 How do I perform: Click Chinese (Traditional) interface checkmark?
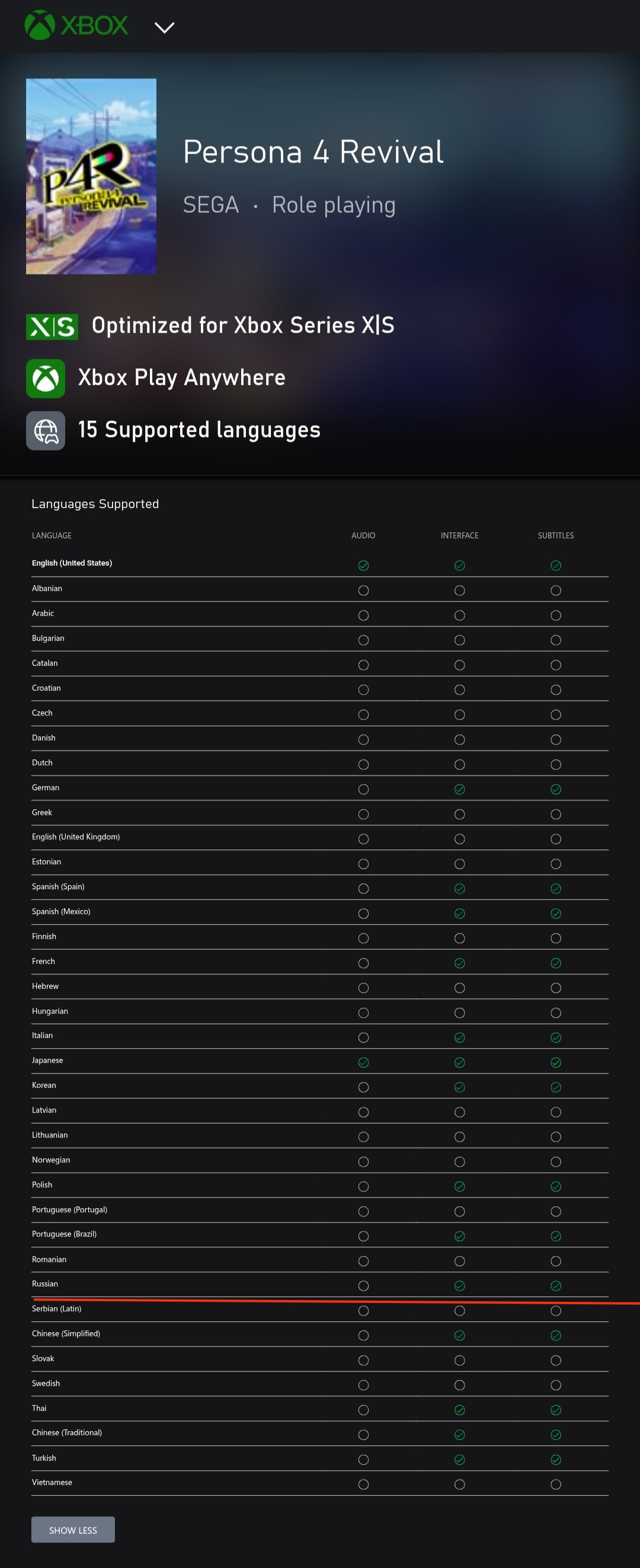[x=459, y=1435]
